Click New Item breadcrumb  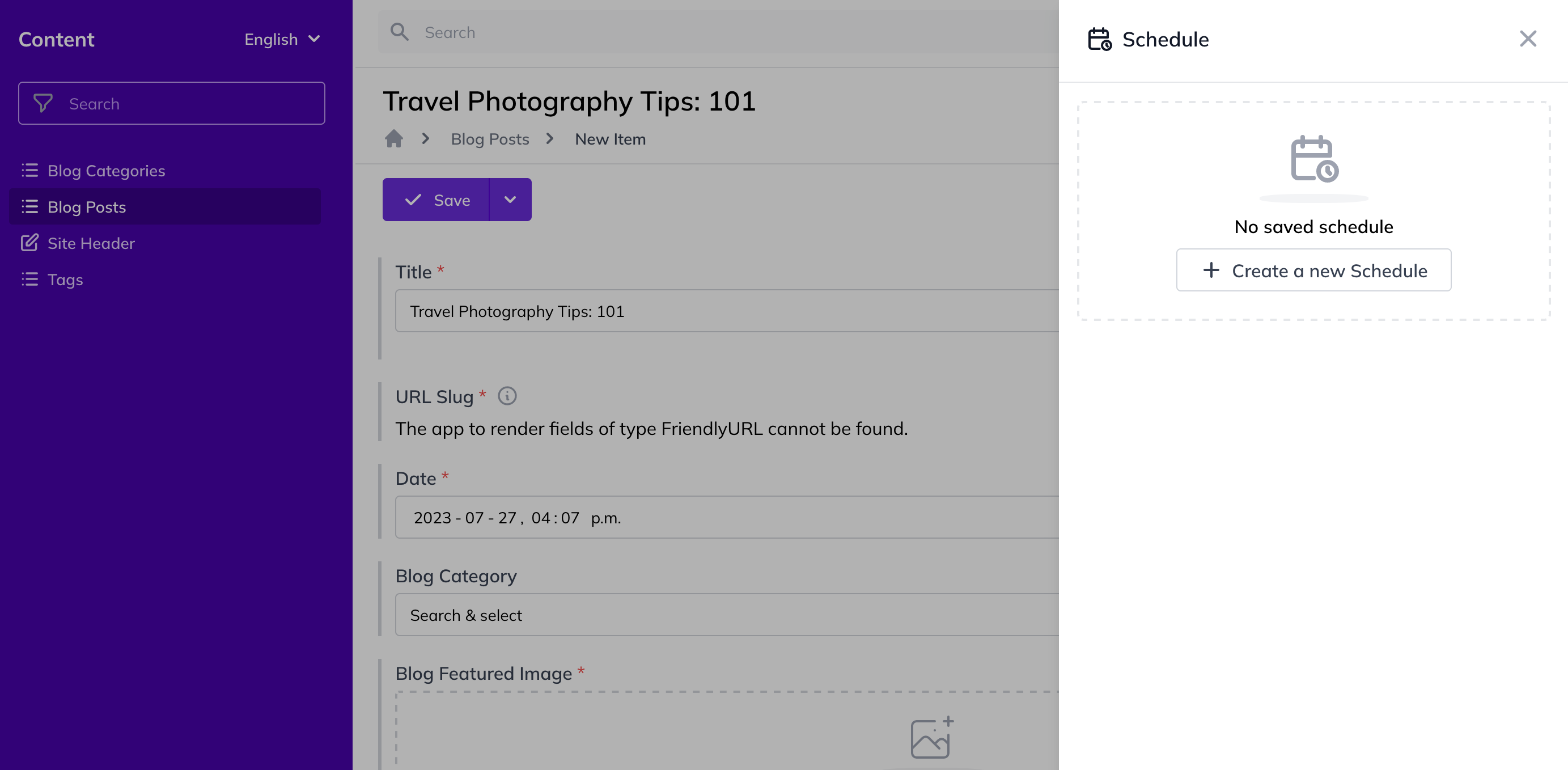[x=610, y=139]
